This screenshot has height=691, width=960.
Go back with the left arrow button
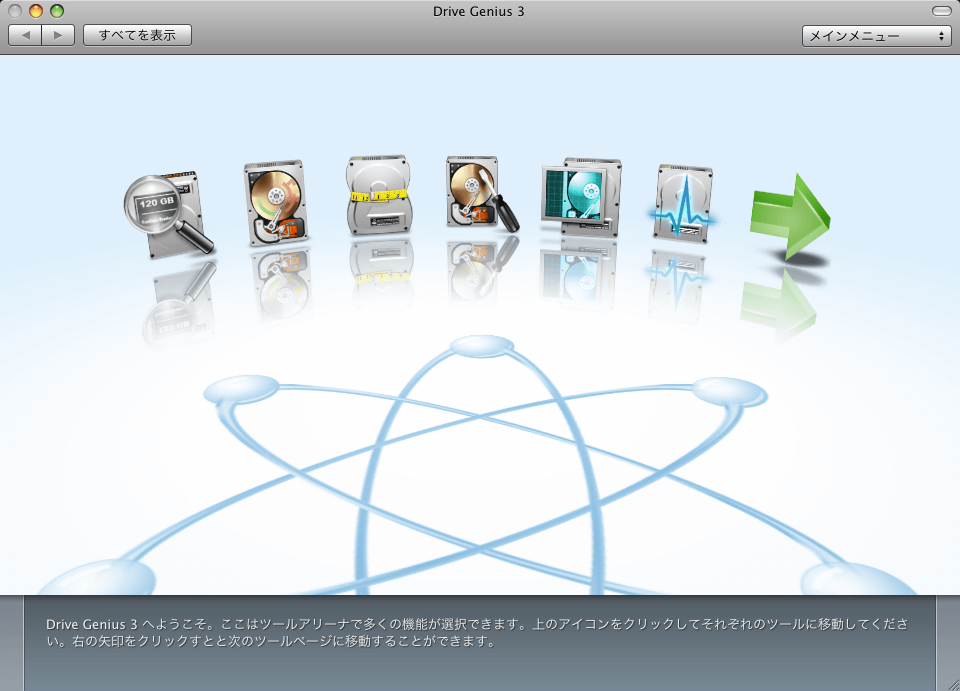click(x=25, y=35)
